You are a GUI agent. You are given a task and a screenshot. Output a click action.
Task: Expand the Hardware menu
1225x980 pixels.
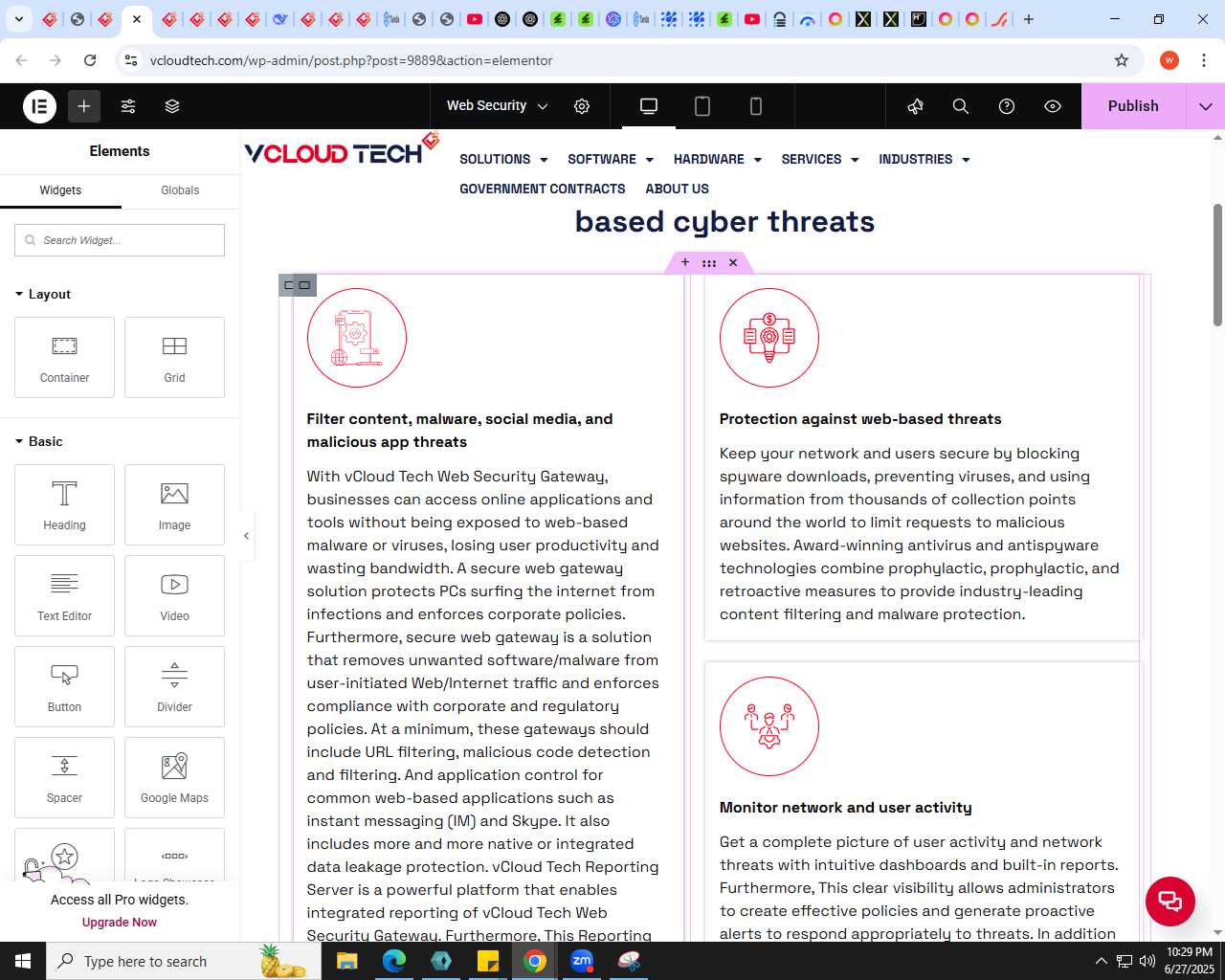tap(718, 159)
